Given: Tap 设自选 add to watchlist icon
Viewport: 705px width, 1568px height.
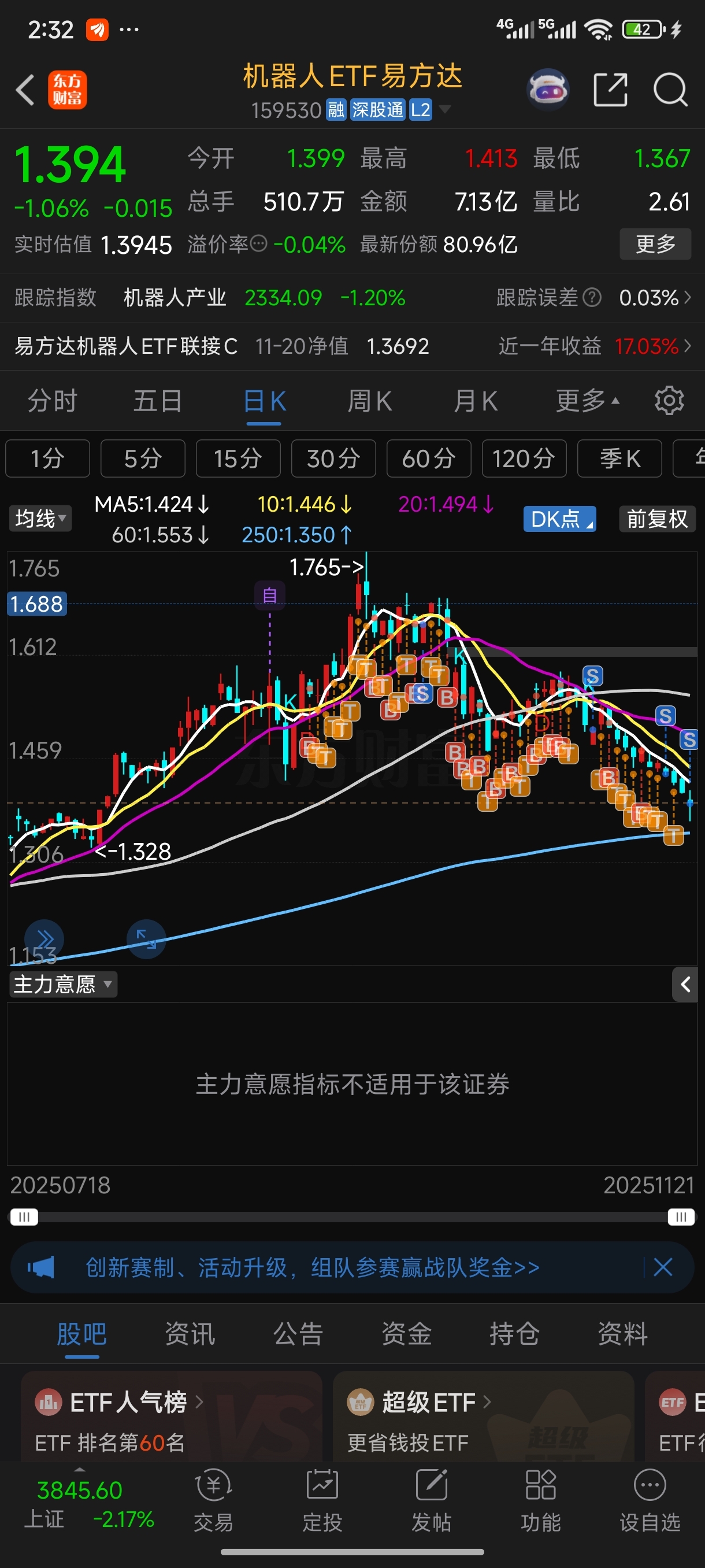Looking at the screenshot, I should 650,1500.
